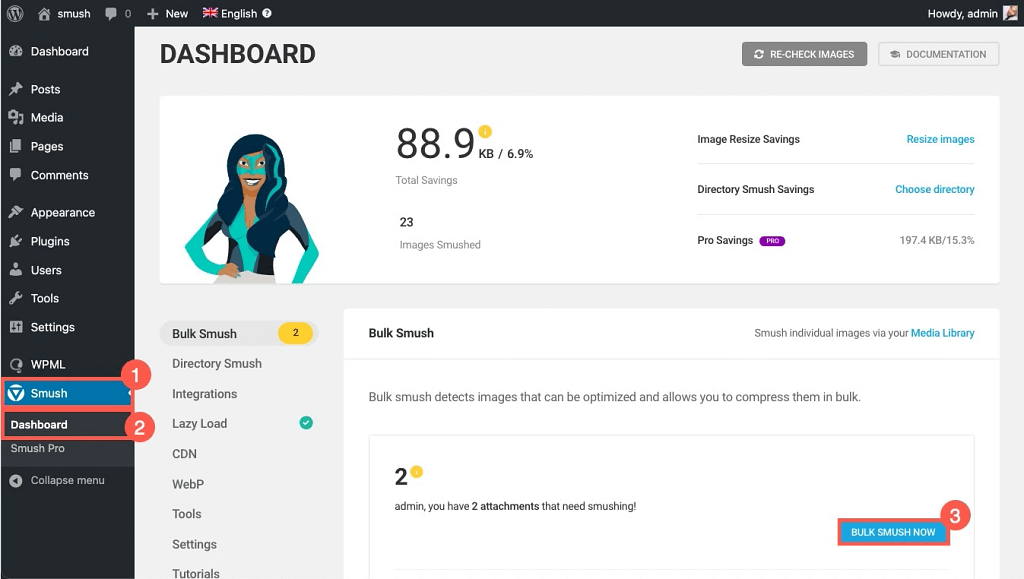The image size is (1024, 579).
Task: Select the WebP section
Action: click(x=188, y=484)
